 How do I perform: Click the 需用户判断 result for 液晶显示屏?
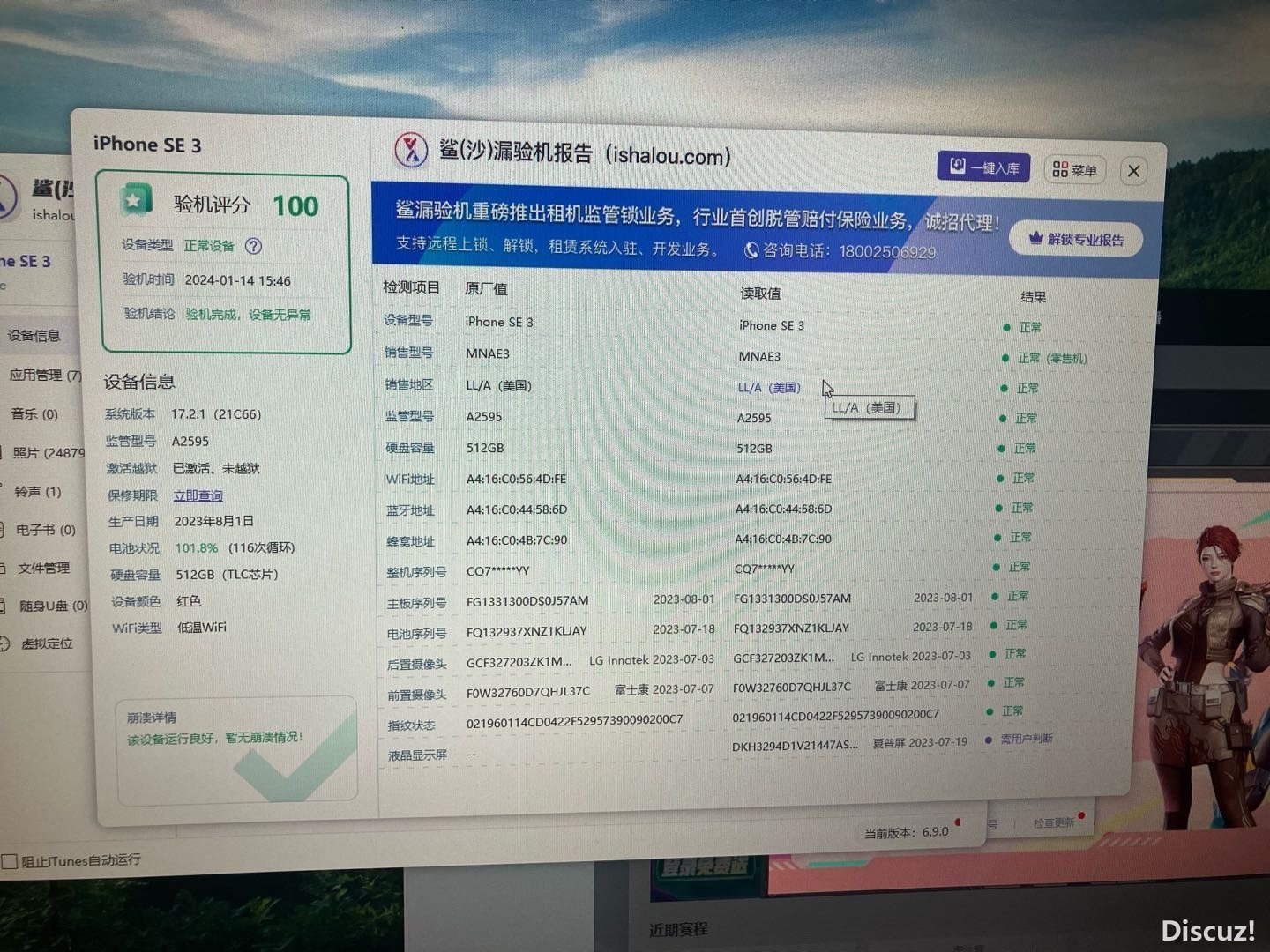(1026, 739)
